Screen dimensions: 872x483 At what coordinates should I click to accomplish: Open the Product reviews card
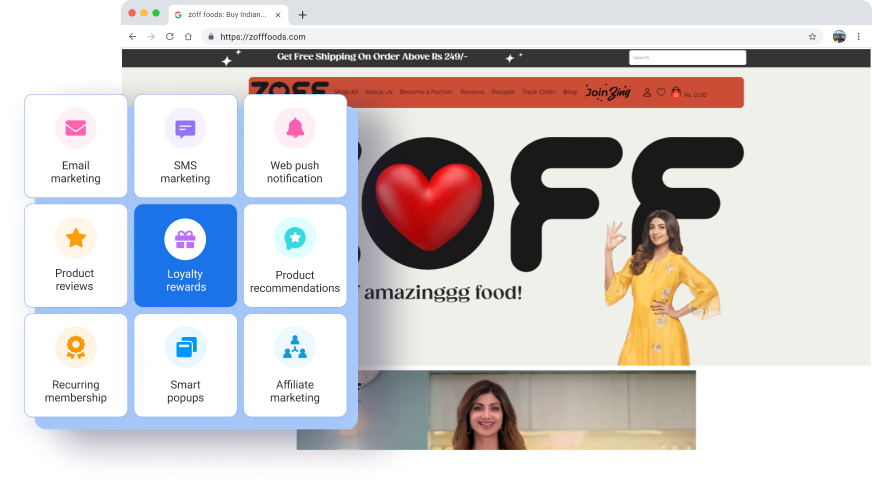coord(76,255)
